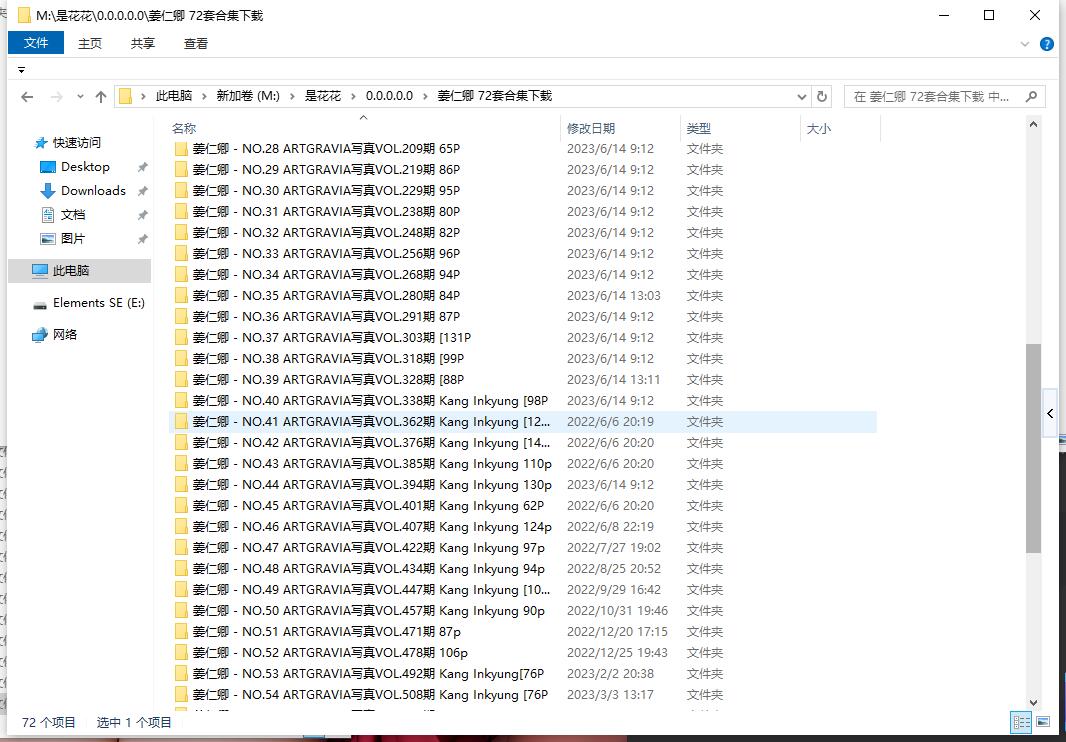Viewport: 1066px width, 742px height.
Task: Show preview pane with side arrow
Action: point(1050,414)
